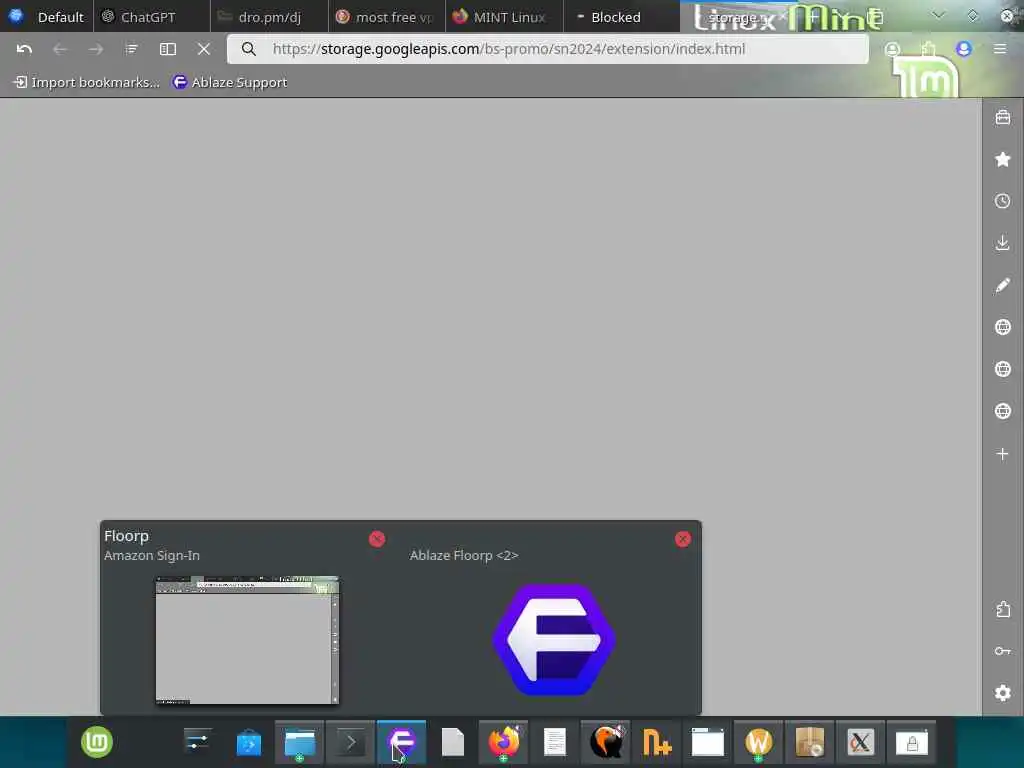
Task: Open the lock screen taskbar icon
Action: [912, 743]
